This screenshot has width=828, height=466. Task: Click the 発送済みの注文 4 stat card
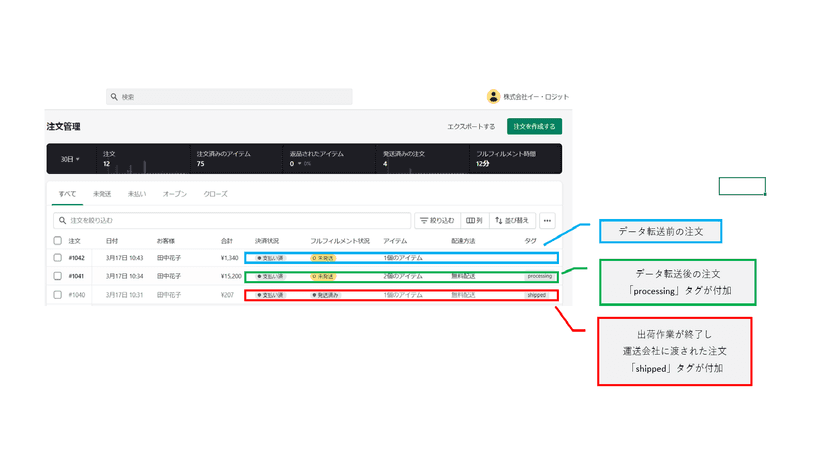point(422,159)
